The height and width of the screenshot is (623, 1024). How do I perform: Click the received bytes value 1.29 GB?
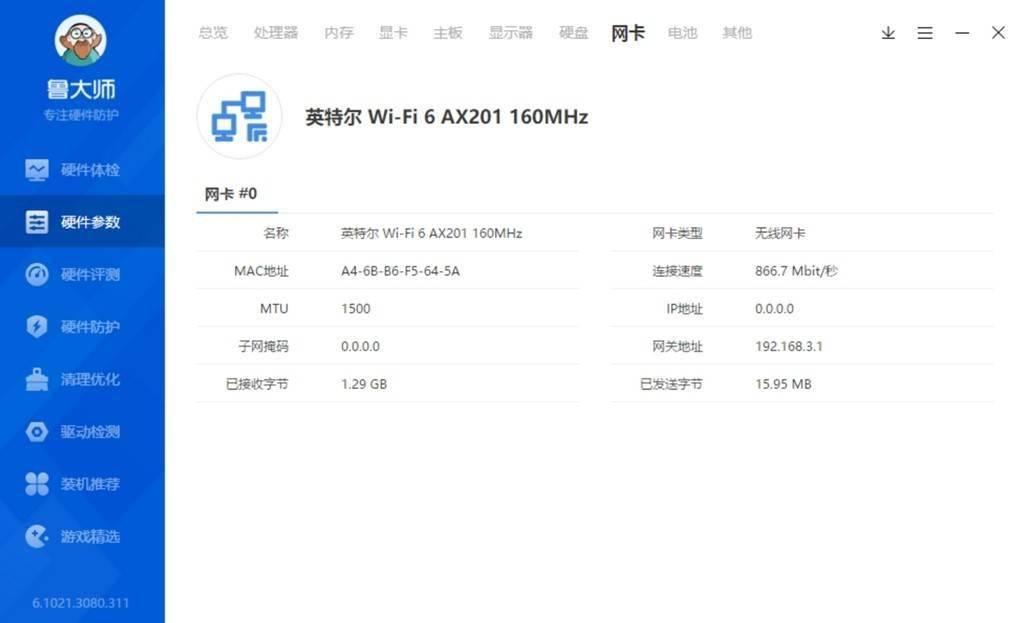tap(364, 384)
